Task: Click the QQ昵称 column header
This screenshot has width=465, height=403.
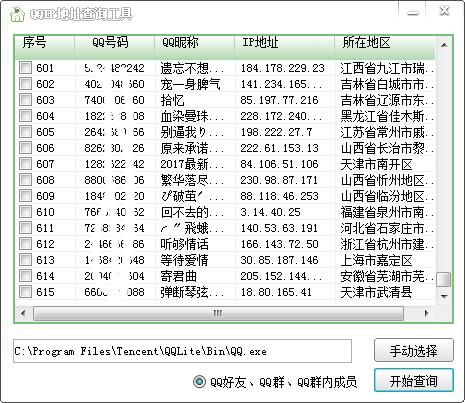Action: [194, 47]
